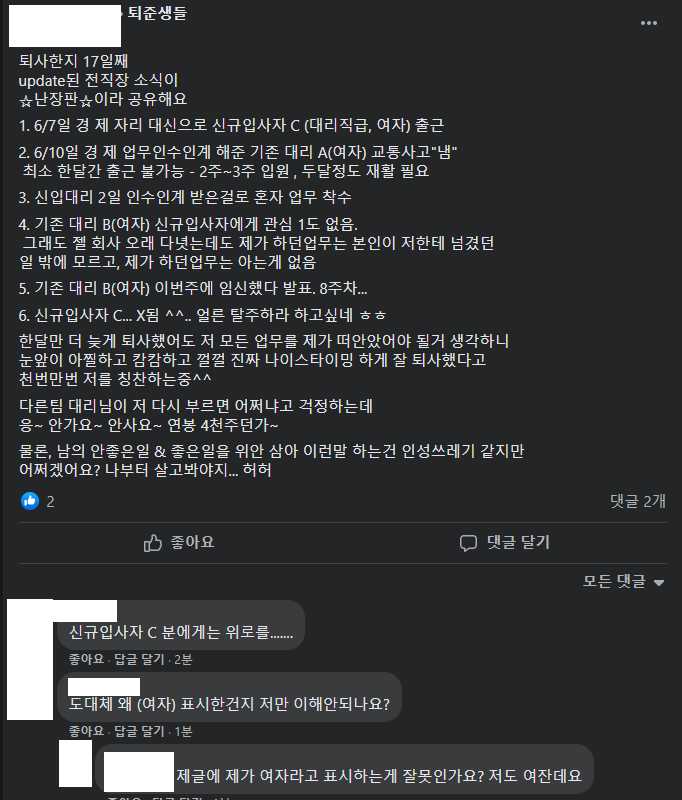Viewport: 682px width, 800px height.
Task: Open the 퇴준생들 group link
Action: coord(157,13)
